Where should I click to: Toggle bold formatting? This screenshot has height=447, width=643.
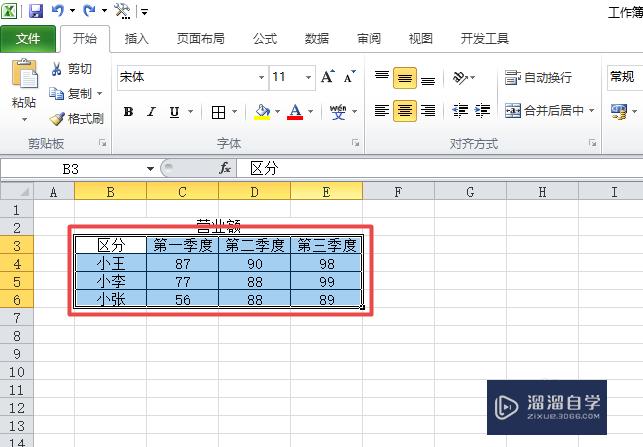[128, 112]
